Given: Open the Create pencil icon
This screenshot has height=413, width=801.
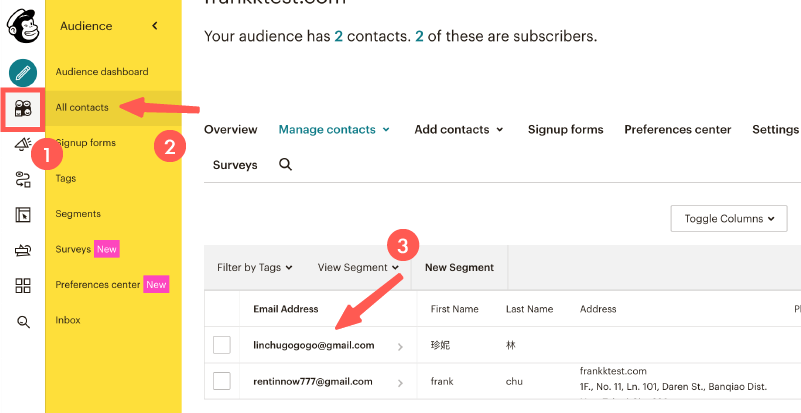Looking at the screenshot, I should point(22,73).
